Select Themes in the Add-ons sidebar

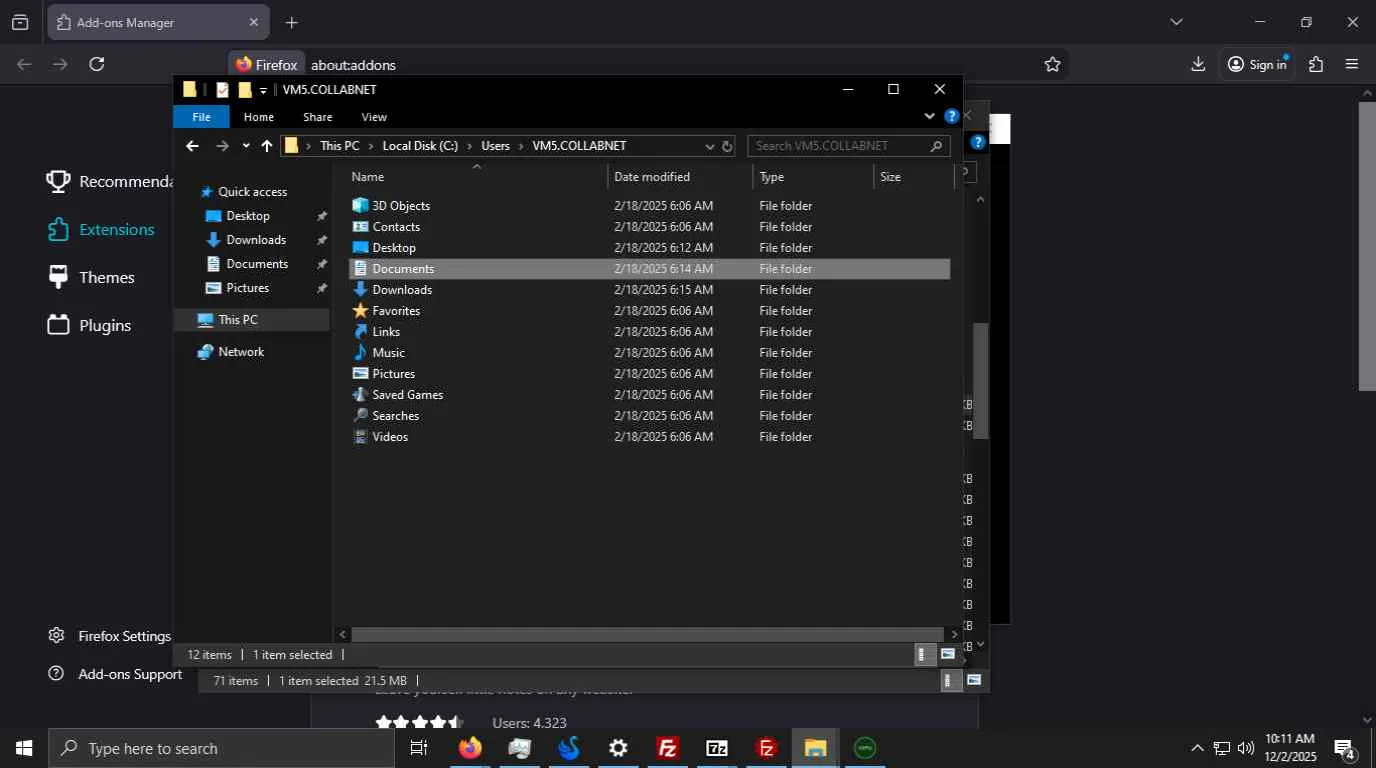(91, 277)
